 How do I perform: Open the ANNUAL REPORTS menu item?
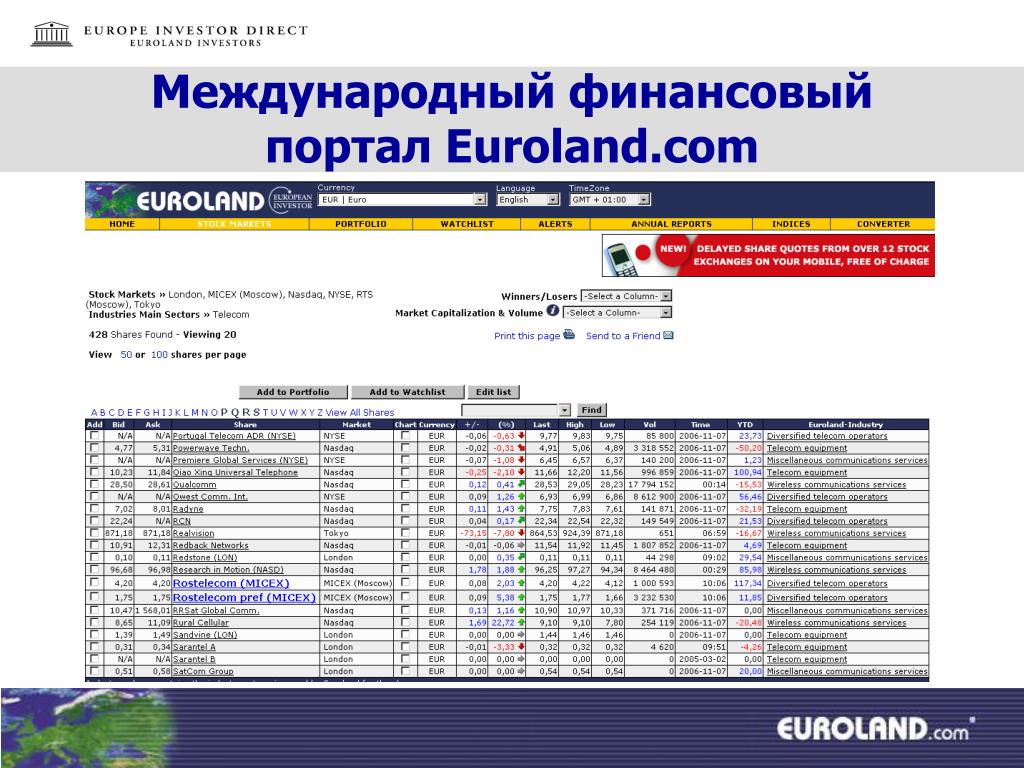point(671,224)
